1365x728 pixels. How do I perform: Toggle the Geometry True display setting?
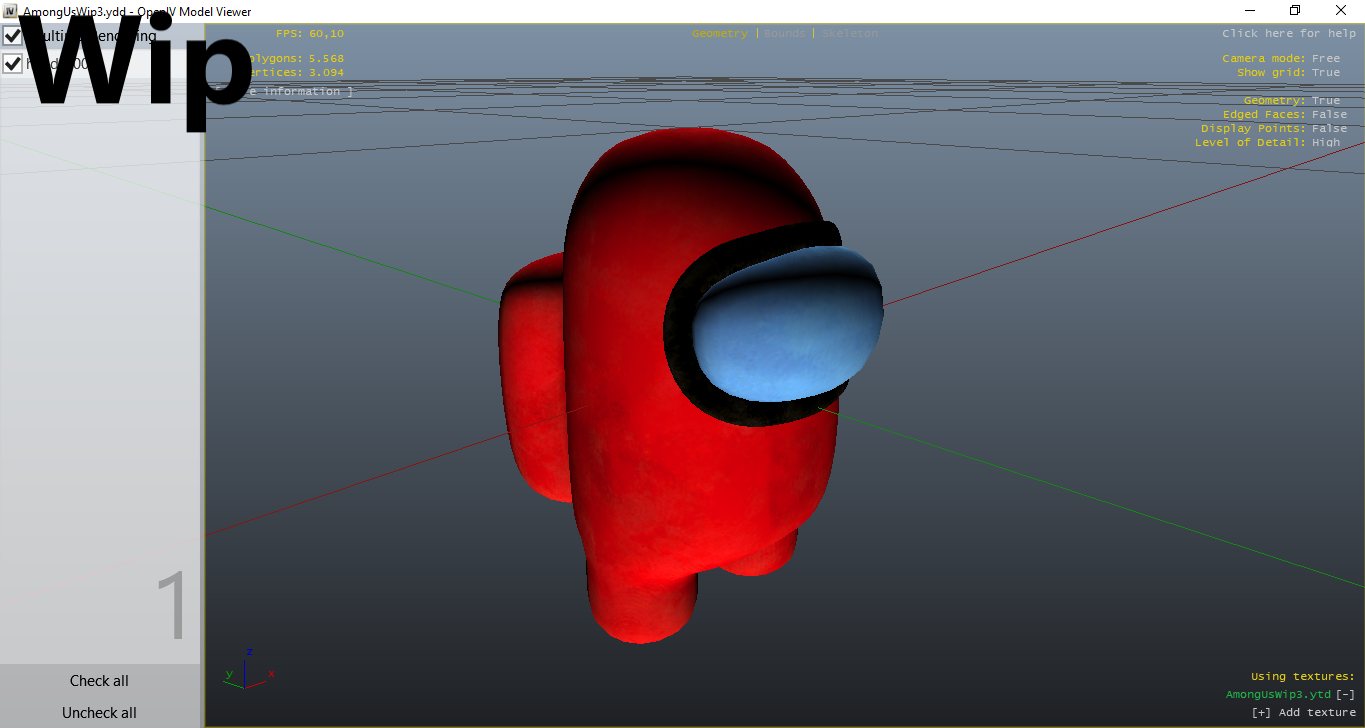pos(1326,101)
